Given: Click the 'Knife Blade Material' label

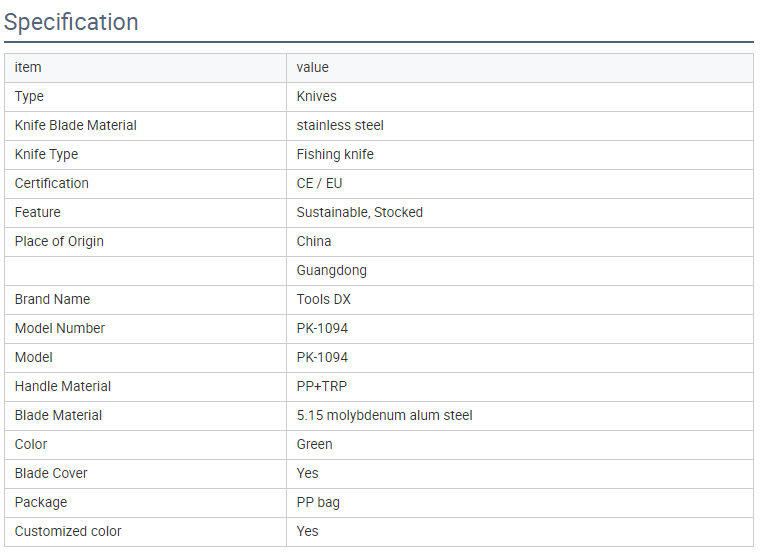Looking at the screenshot, I should (x=76, y=126).
